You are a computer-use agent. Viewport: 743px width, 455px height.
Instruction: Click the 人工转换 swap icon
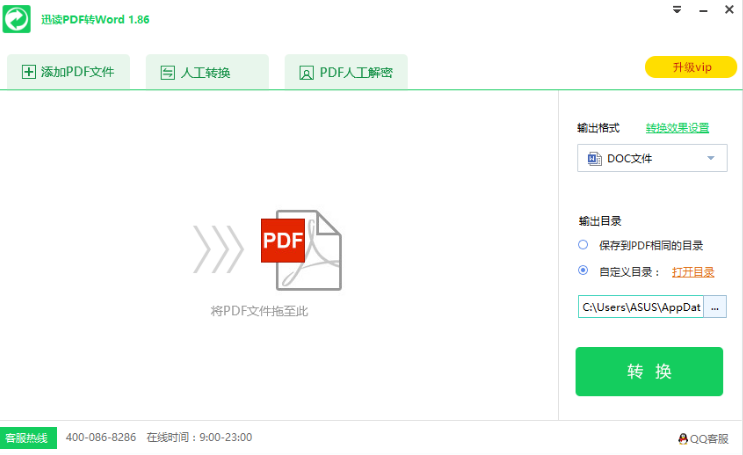pyautogui.click(x=167, y=73)
